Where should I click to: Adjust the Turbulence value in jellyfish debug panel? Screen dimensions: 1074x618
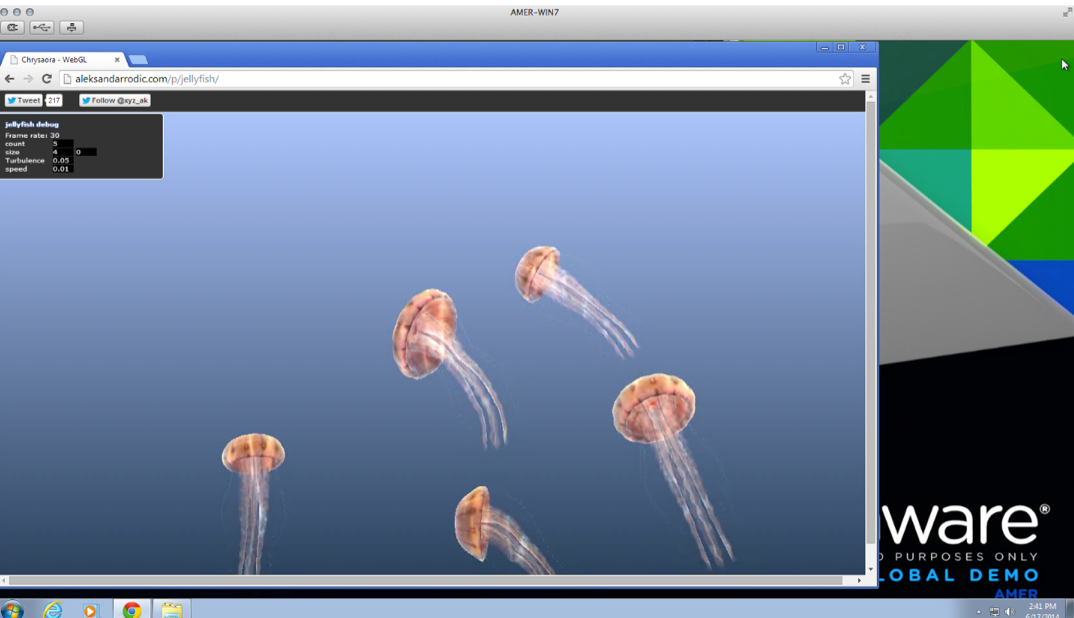coord(63,160)
